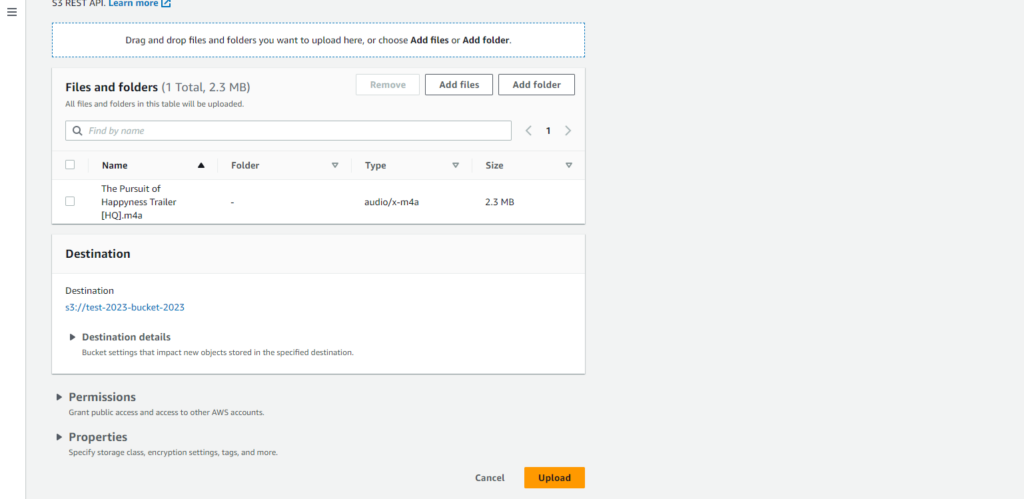This screenshot has width=1024, height=499.
Task: Sort by Name ascending arrow
Action: (x=201, y=165)
